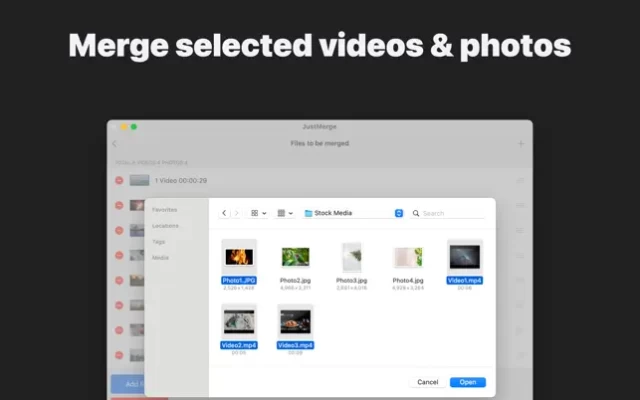
Task: Click the back arrow in file dialog
Action: (224, 213)
